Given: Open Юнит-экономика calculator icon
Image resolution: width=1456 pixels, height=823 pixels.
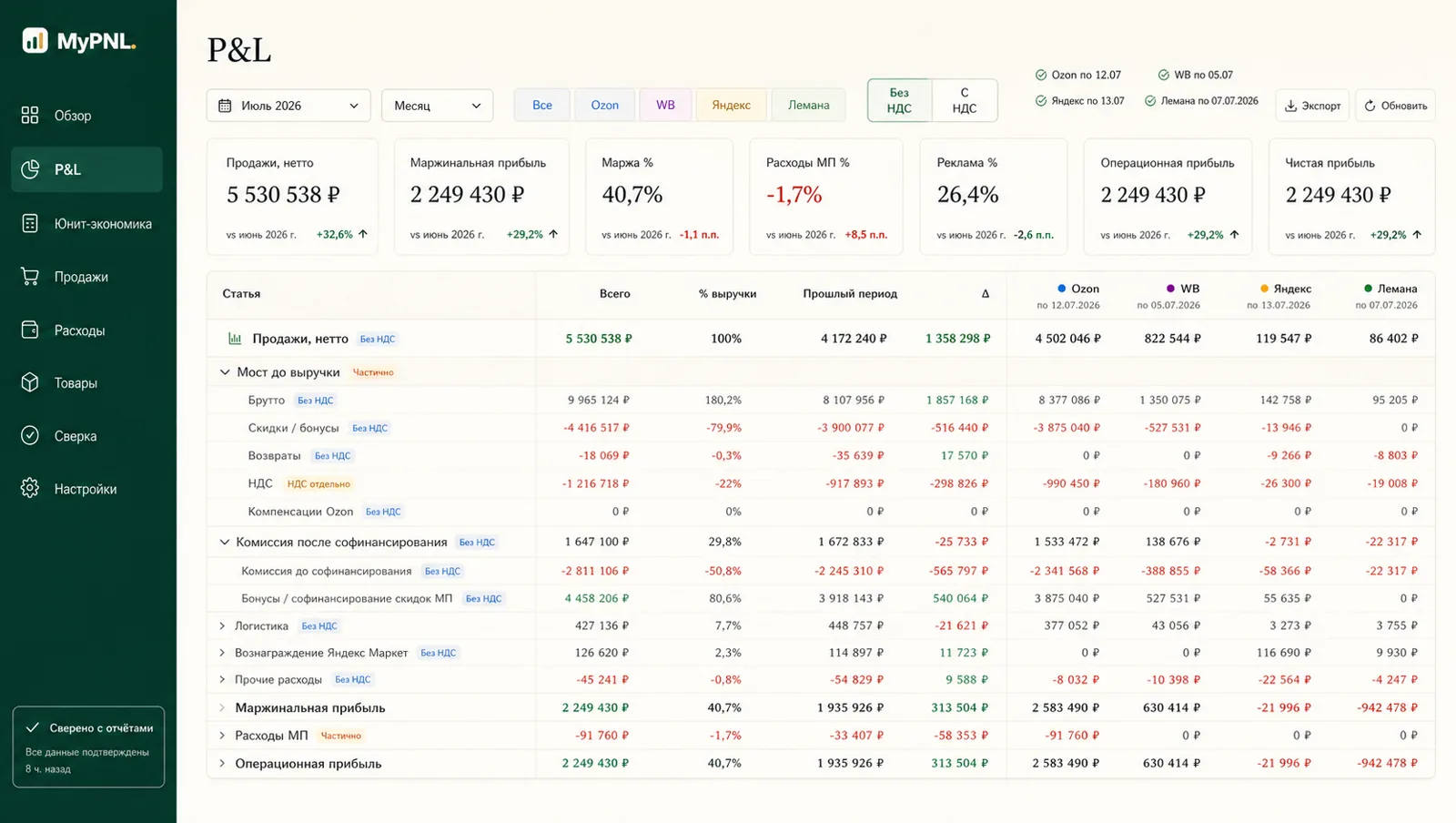Looking at the screenshot, I should 30,223.
